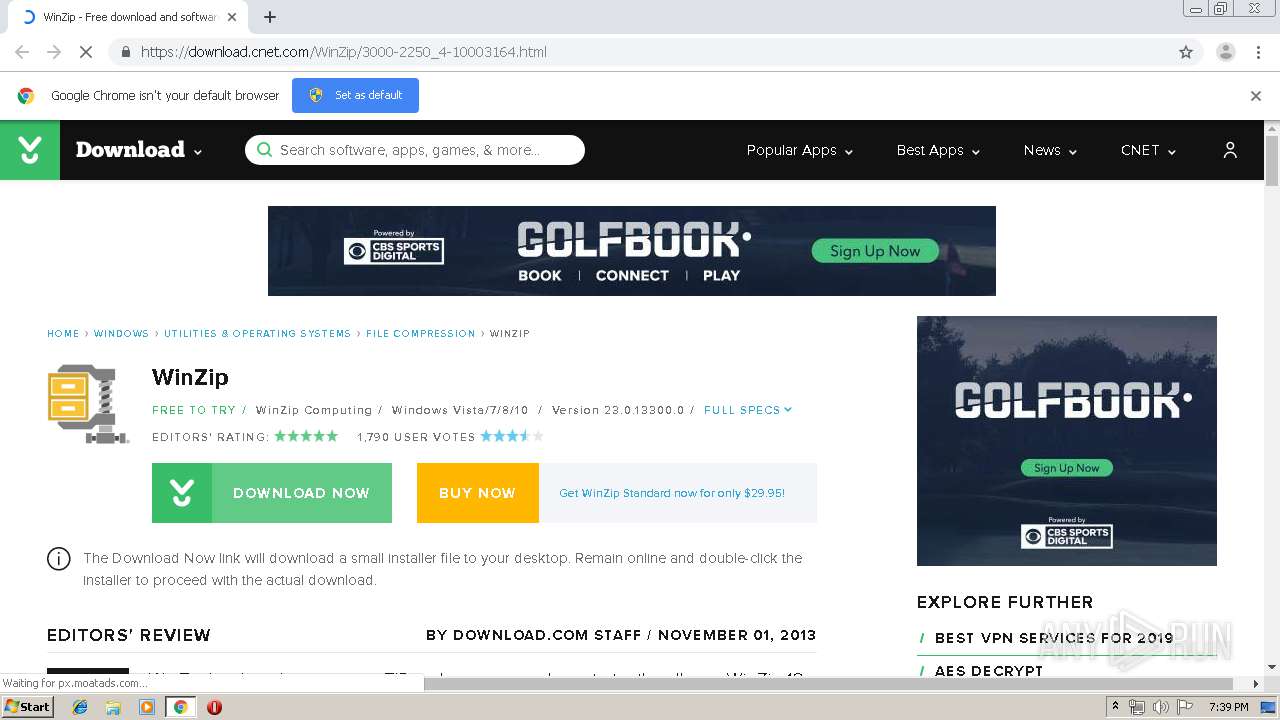Open Windows Explorer folder in taskbar
The width and height of the screenshot is (1280, 720).
coord(113,707)
